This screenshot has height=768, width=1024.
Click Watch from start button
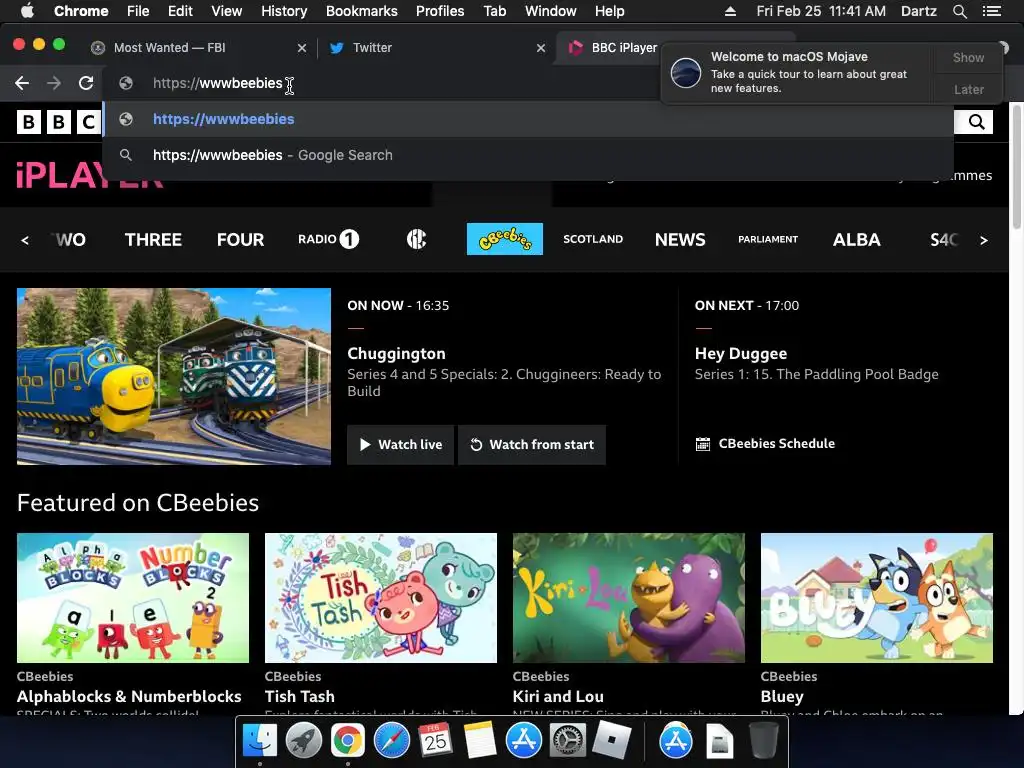pos(532,445)
